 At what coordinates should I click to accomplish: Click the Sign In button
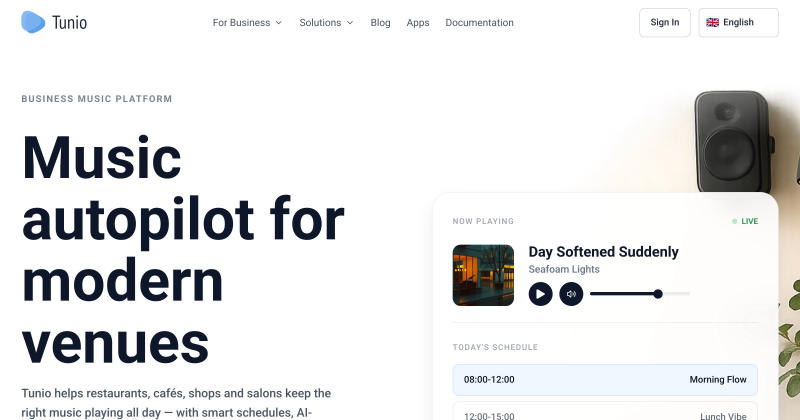coord(664,22)
